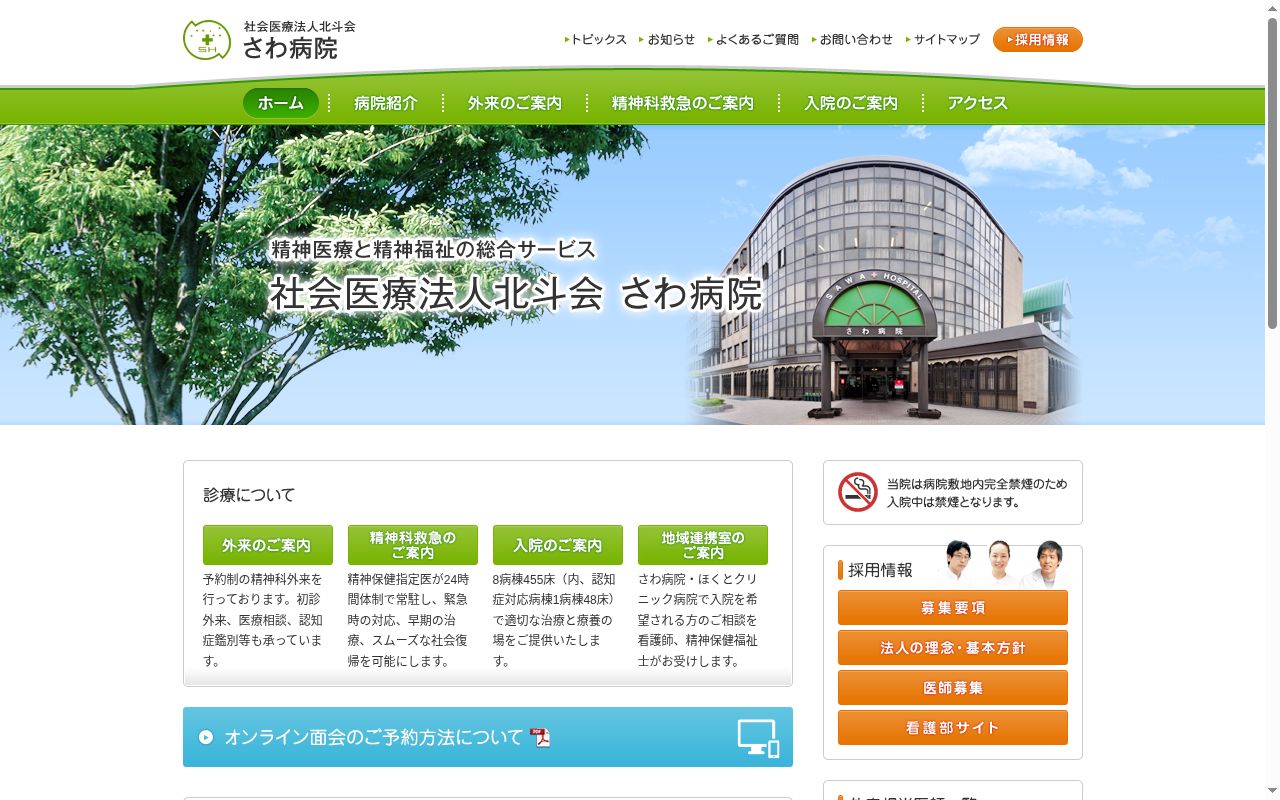Click the orange 採用情報 header button
1280x800 pixels.
click(x=1038, y=40)
